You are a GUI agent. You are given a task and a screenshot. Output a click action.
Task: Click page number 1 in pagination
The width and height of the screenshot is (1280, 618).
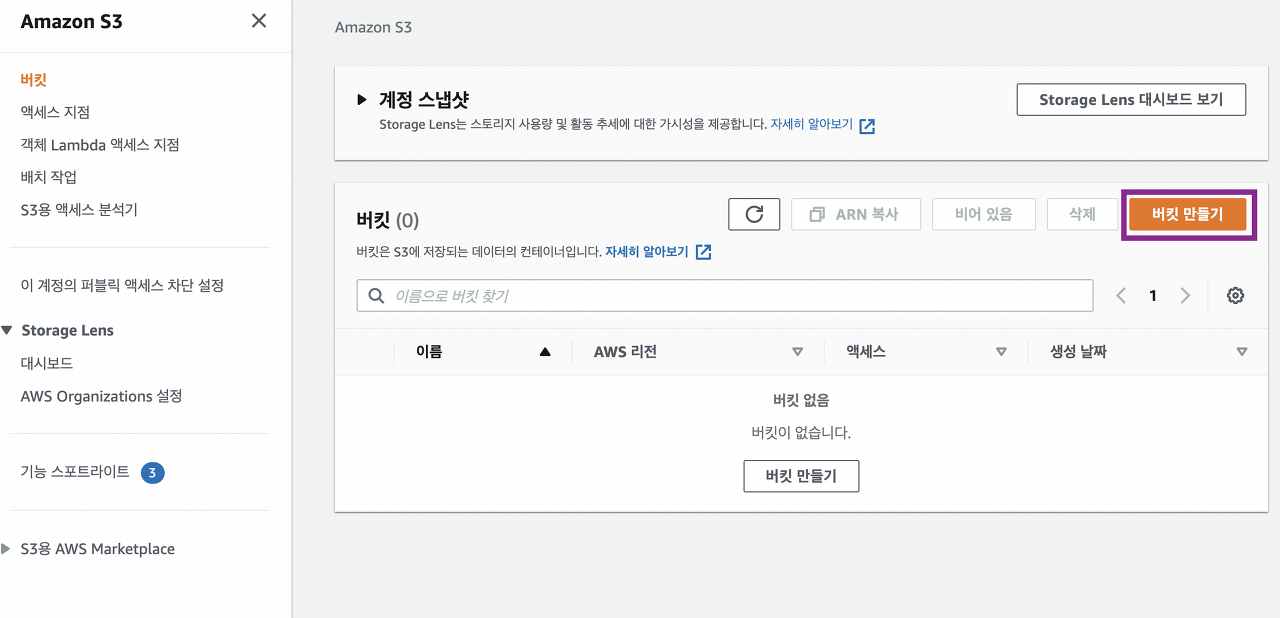tap(1153, 296)
